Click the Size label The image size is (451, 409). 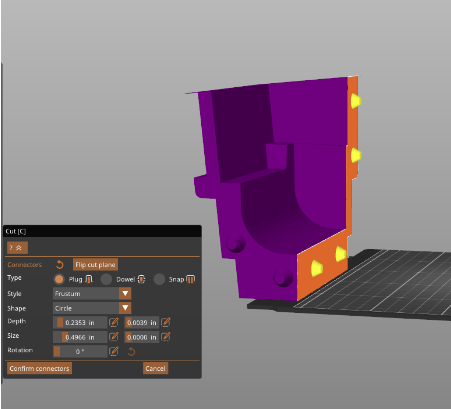13,336
